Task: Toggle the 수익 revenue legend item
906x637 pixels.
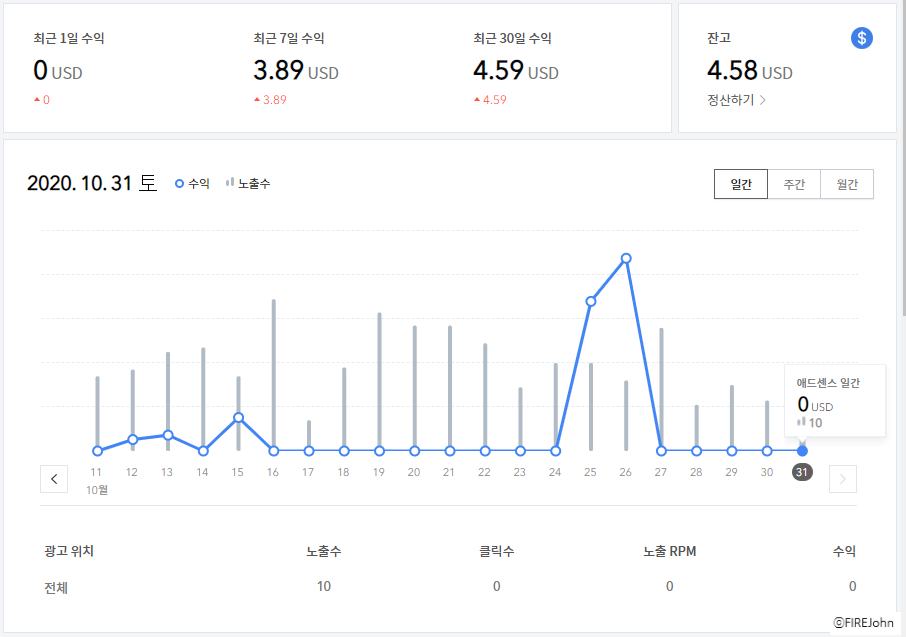Action: point(192,183)
